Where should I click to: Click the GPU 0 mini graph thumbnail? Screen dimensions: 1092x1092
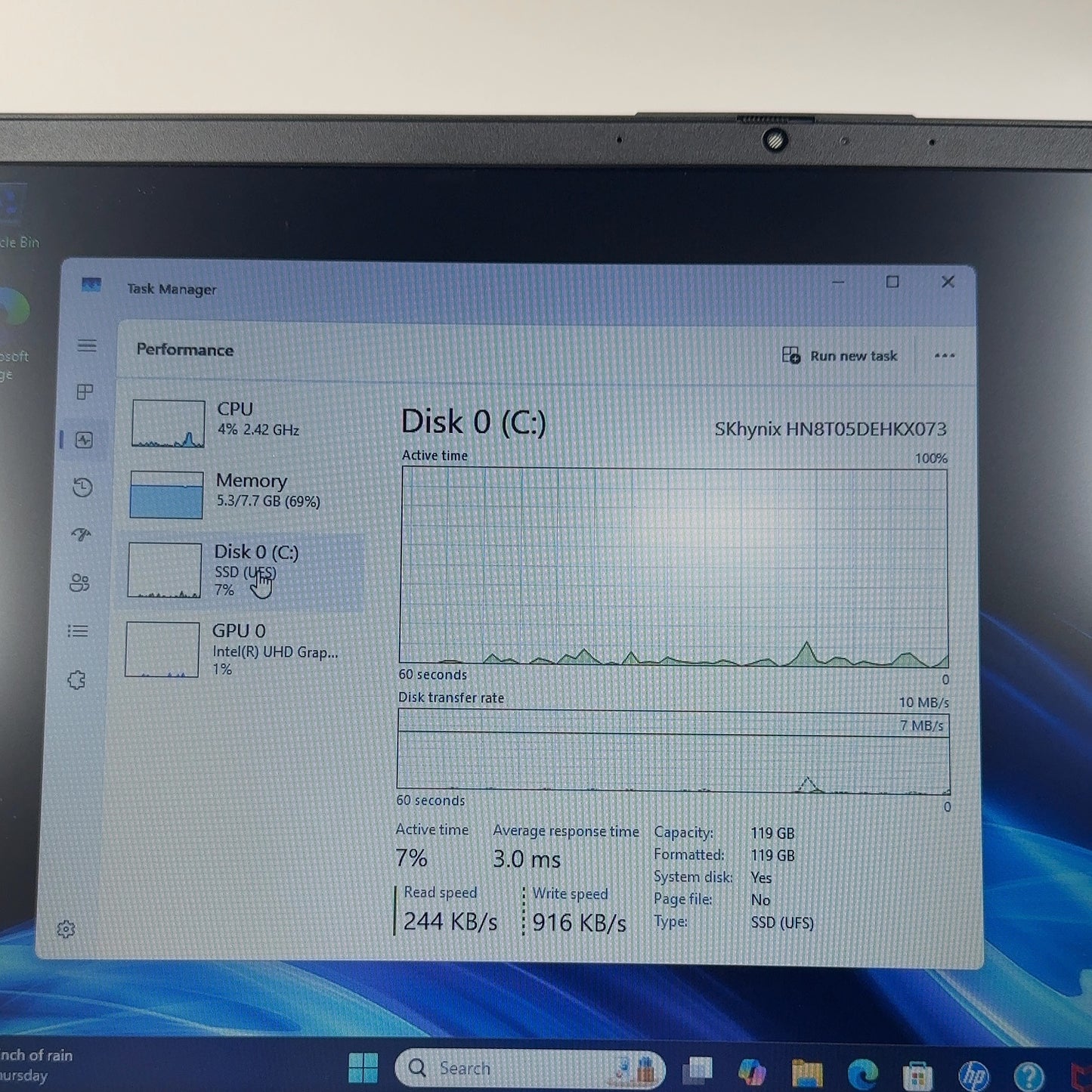tap(162, 650)
